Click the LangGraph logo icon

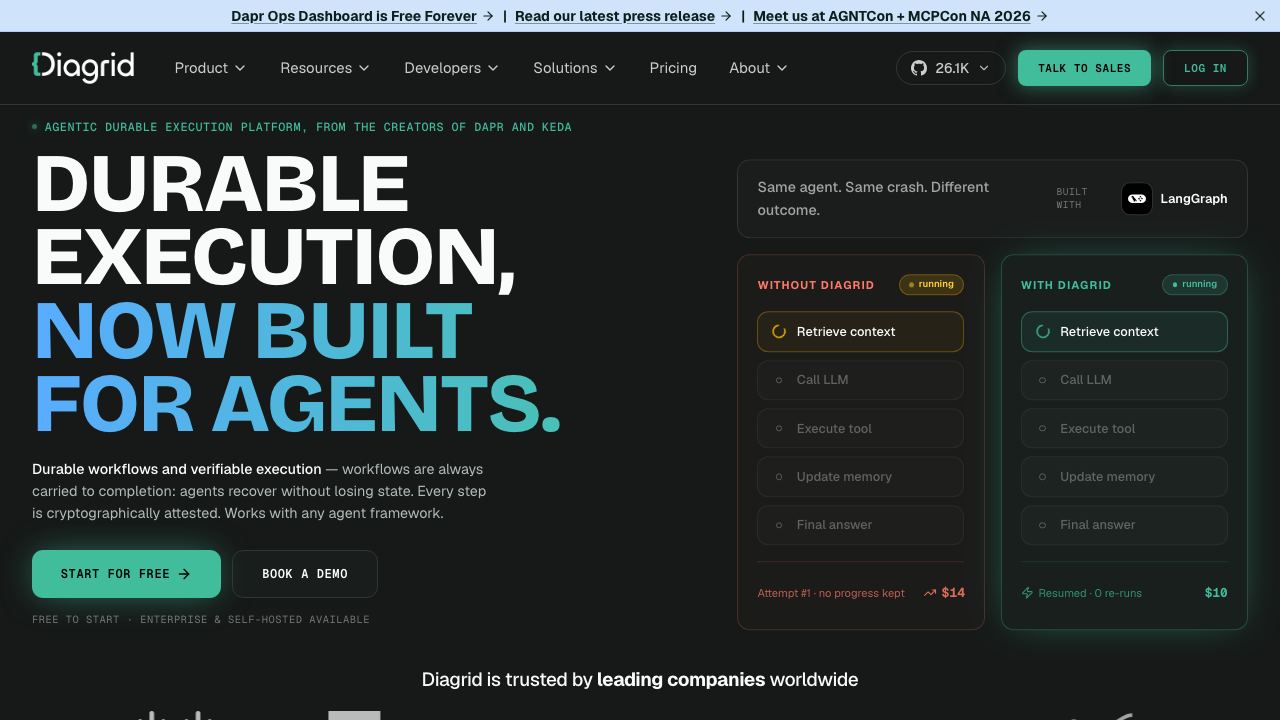[x=1137, y=199]
